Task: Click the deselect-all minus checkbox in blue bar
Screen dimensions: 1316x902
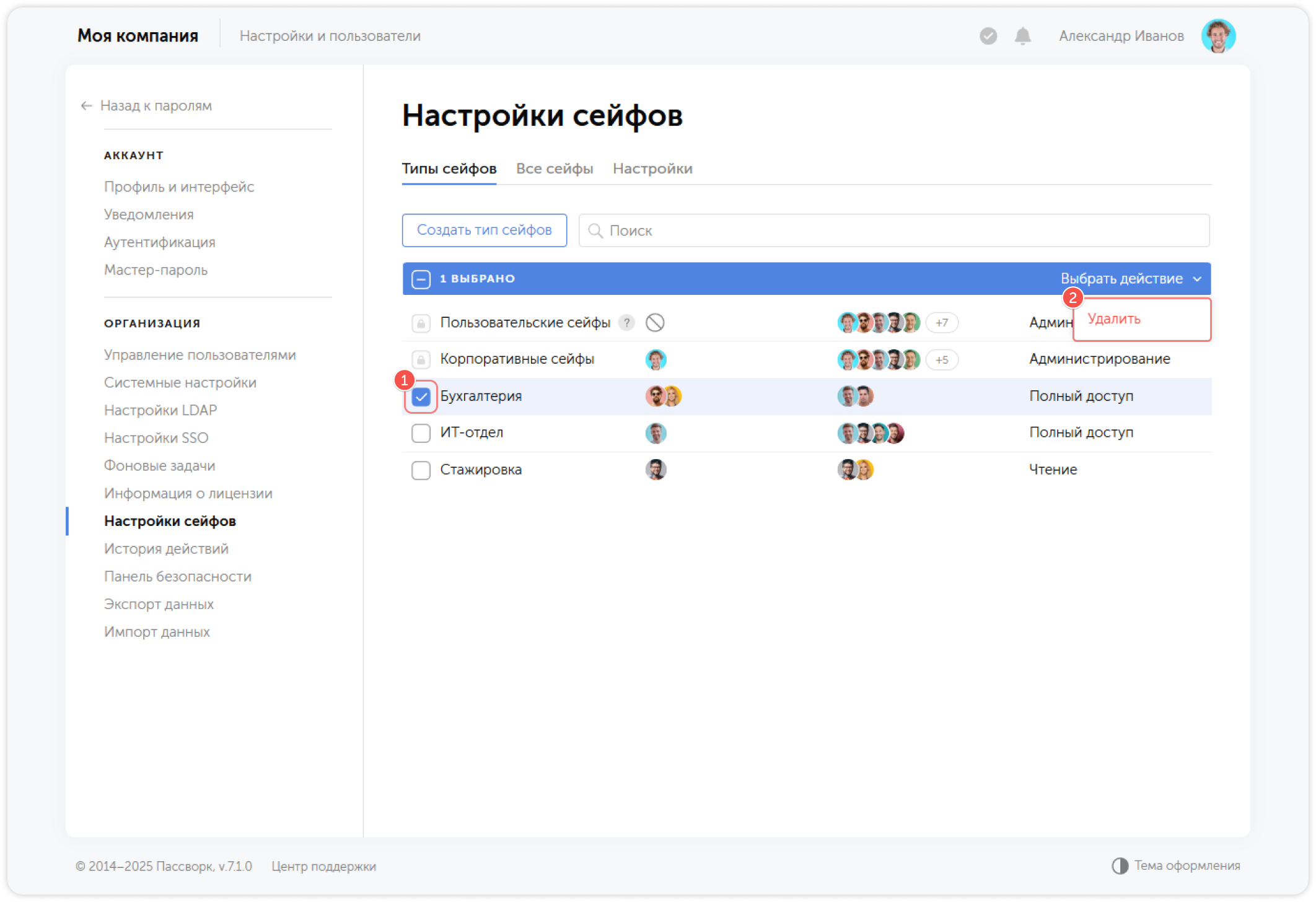Action: point(421,279)
